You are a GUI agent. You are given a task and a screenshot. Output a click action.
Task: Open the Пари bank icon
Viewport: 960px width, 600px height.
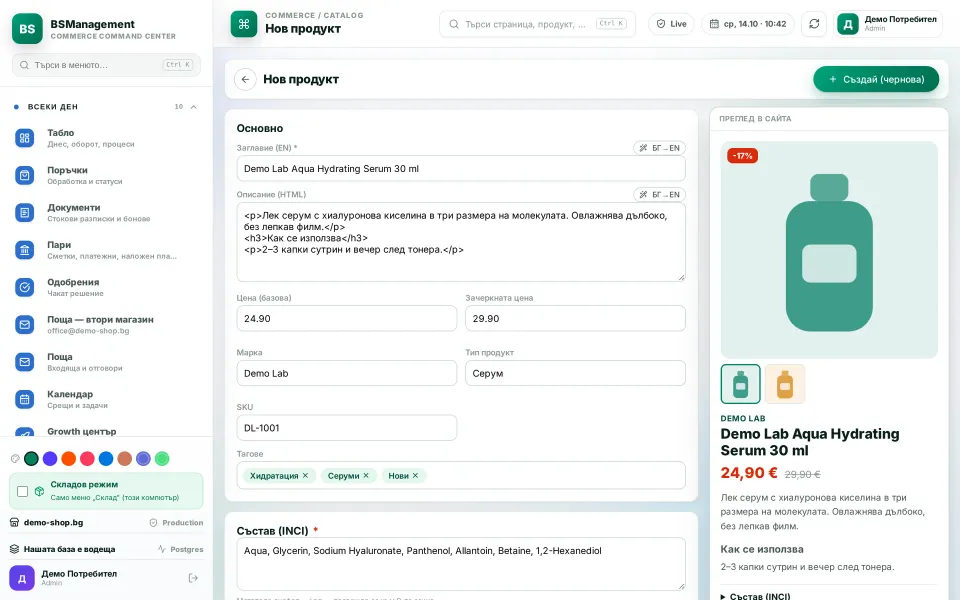click(24, 250)
